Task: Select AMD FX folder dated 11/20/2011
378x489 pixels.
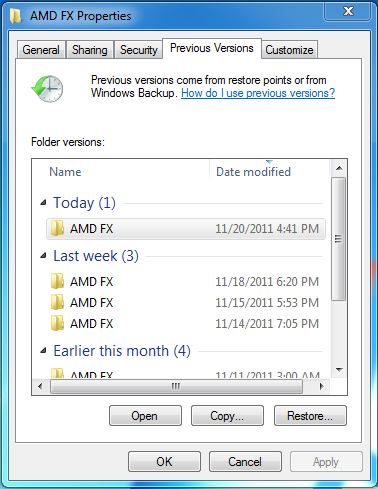Action: tap(186, 229)
